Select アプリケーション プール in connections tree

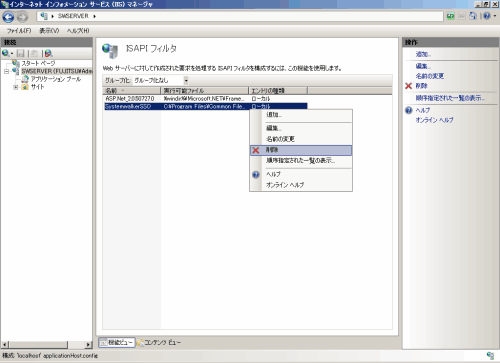click(56, 79)
